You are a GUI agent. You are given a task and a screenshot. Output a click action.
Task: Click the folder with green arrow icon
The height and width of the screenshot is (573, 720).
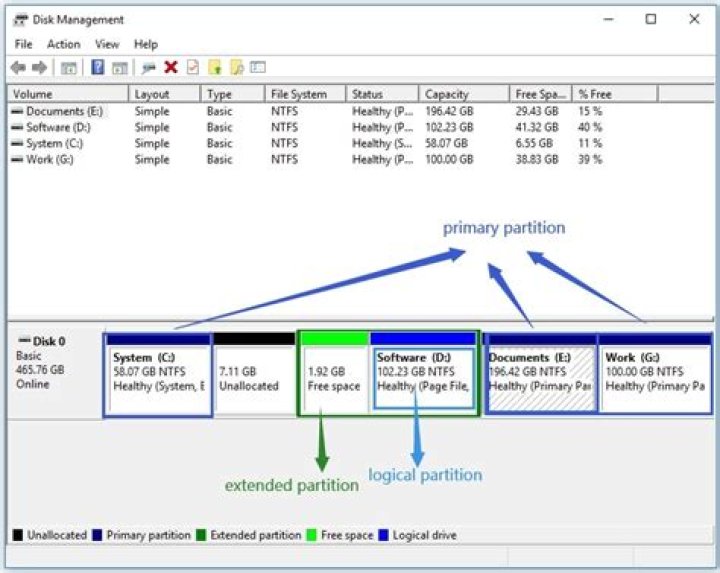pyautogui.click(x=214, y=68)
